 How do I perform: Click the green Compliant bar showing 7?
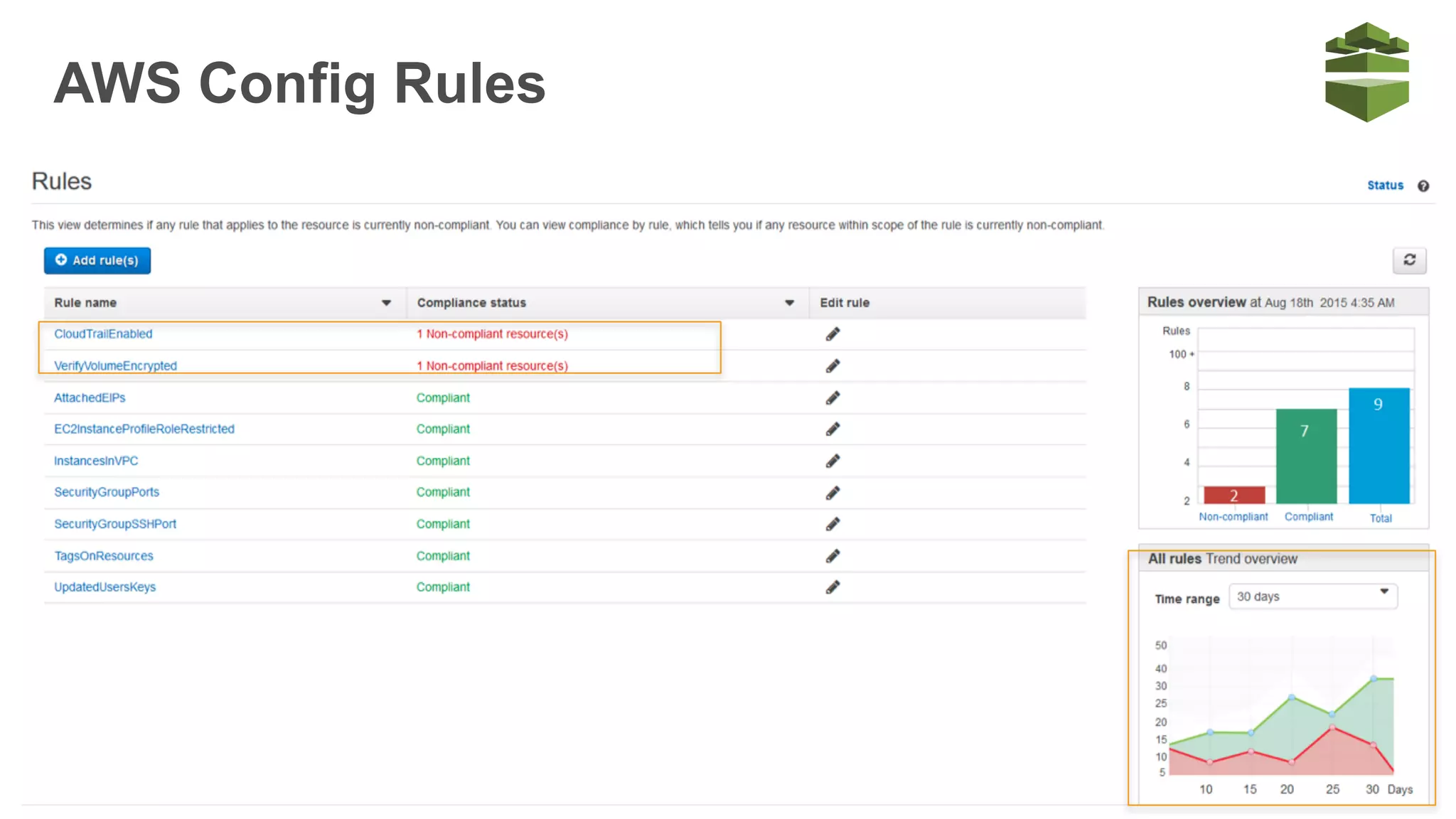pyautogui.click(x=1306, y=456)
